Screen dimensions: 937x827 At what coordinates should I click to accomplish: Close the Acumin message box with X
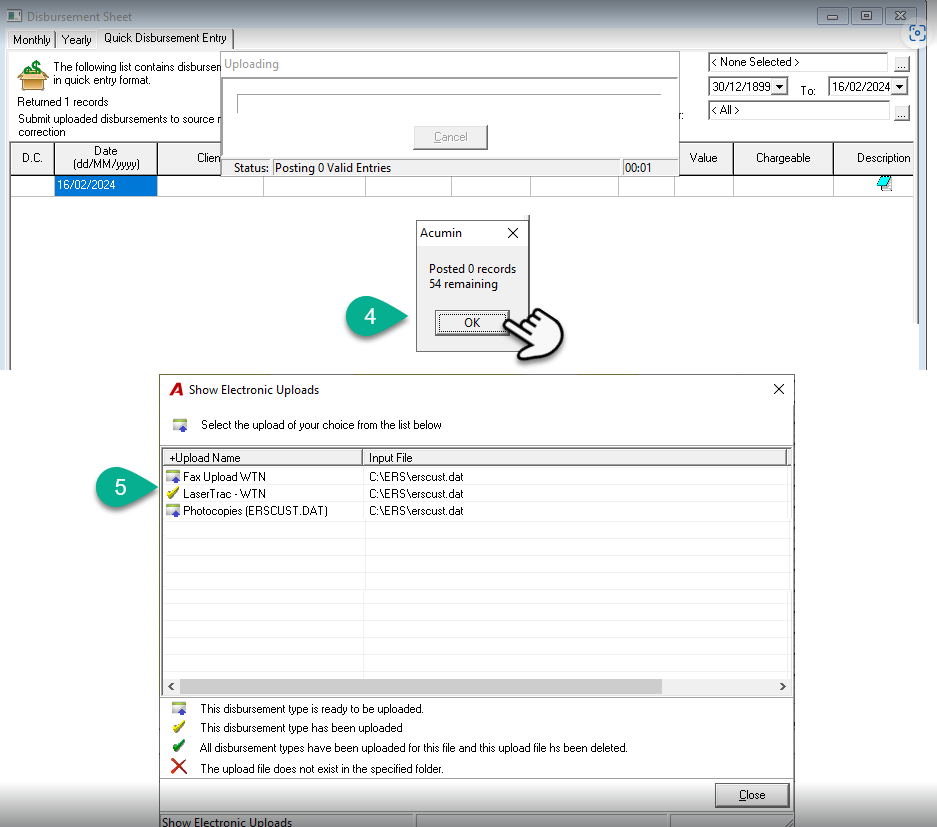tap(513, 233)
